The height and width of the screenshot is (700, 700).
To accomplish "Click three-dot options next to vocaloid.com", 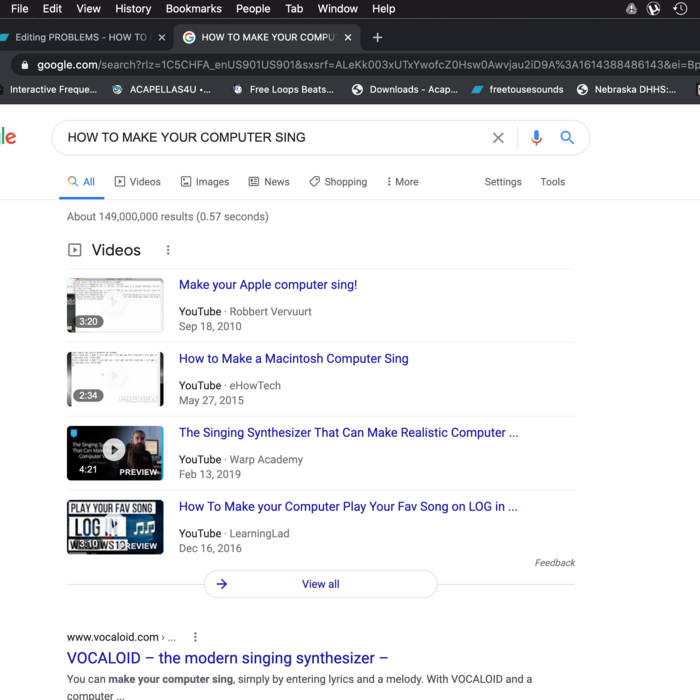I will tap(196, 637).
